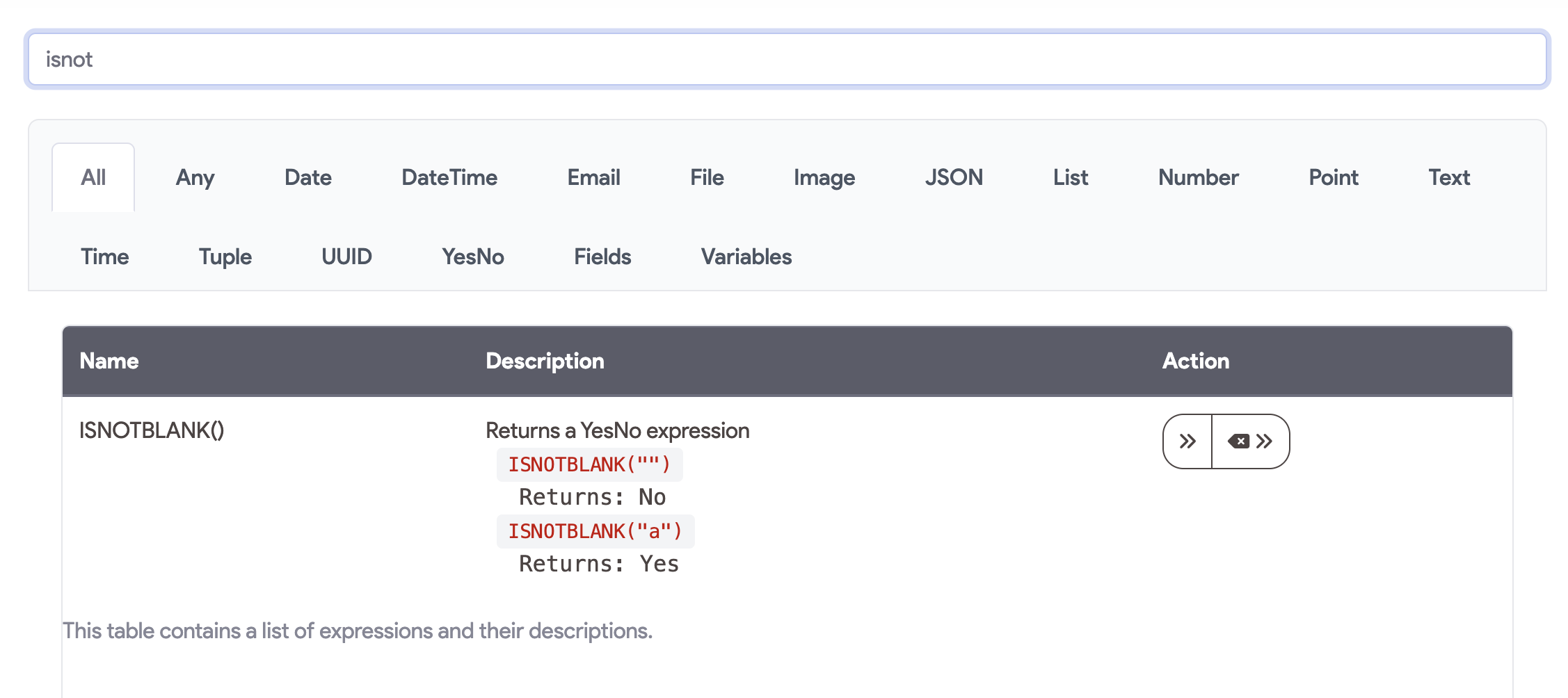Click the ISNOTBLANK("a") code example chip
The image size is (1568, 698).
tap(595, 530)
